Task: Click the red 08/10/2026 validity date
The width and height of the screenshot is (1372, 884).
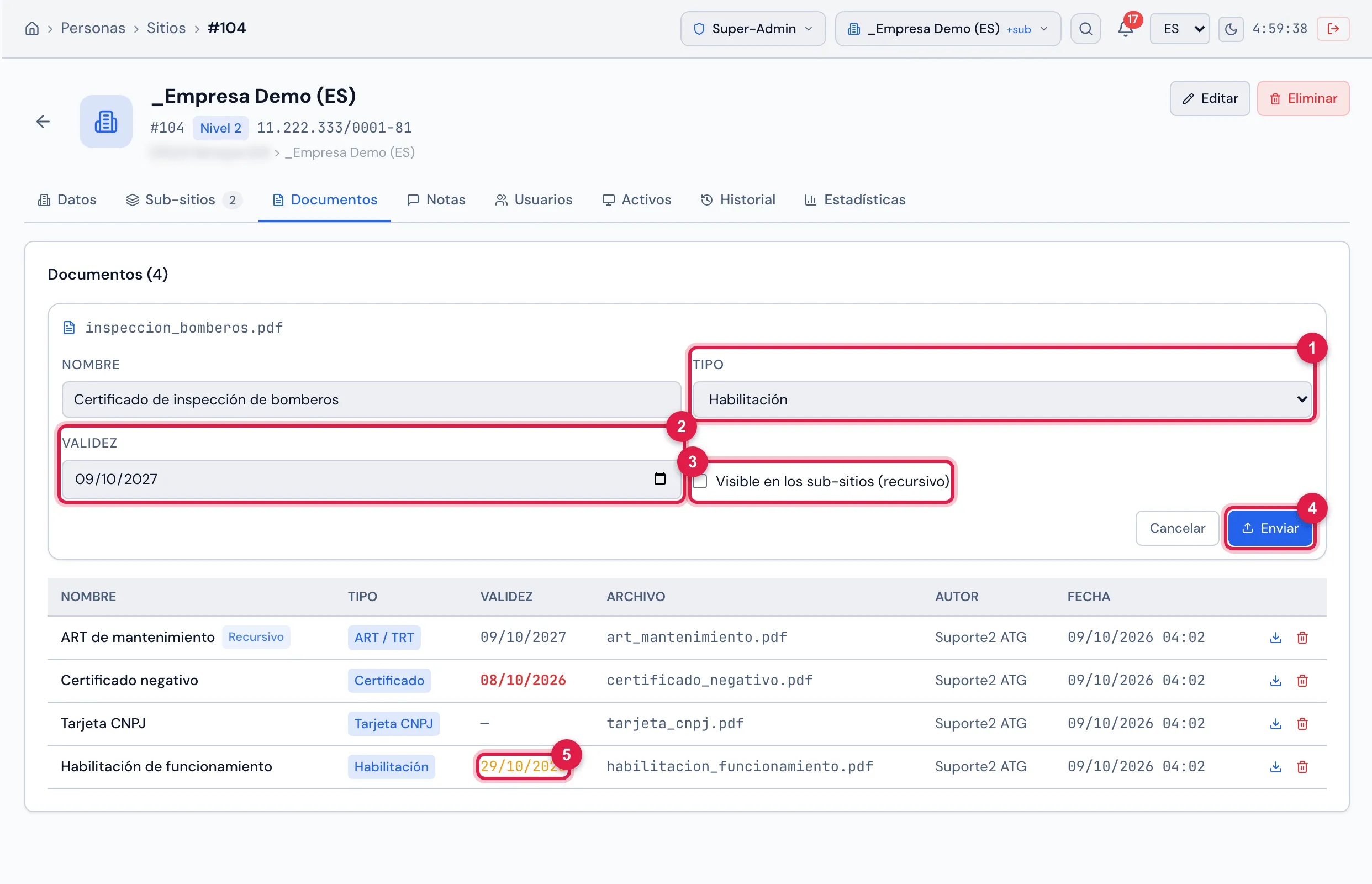Action: point(523,681)
